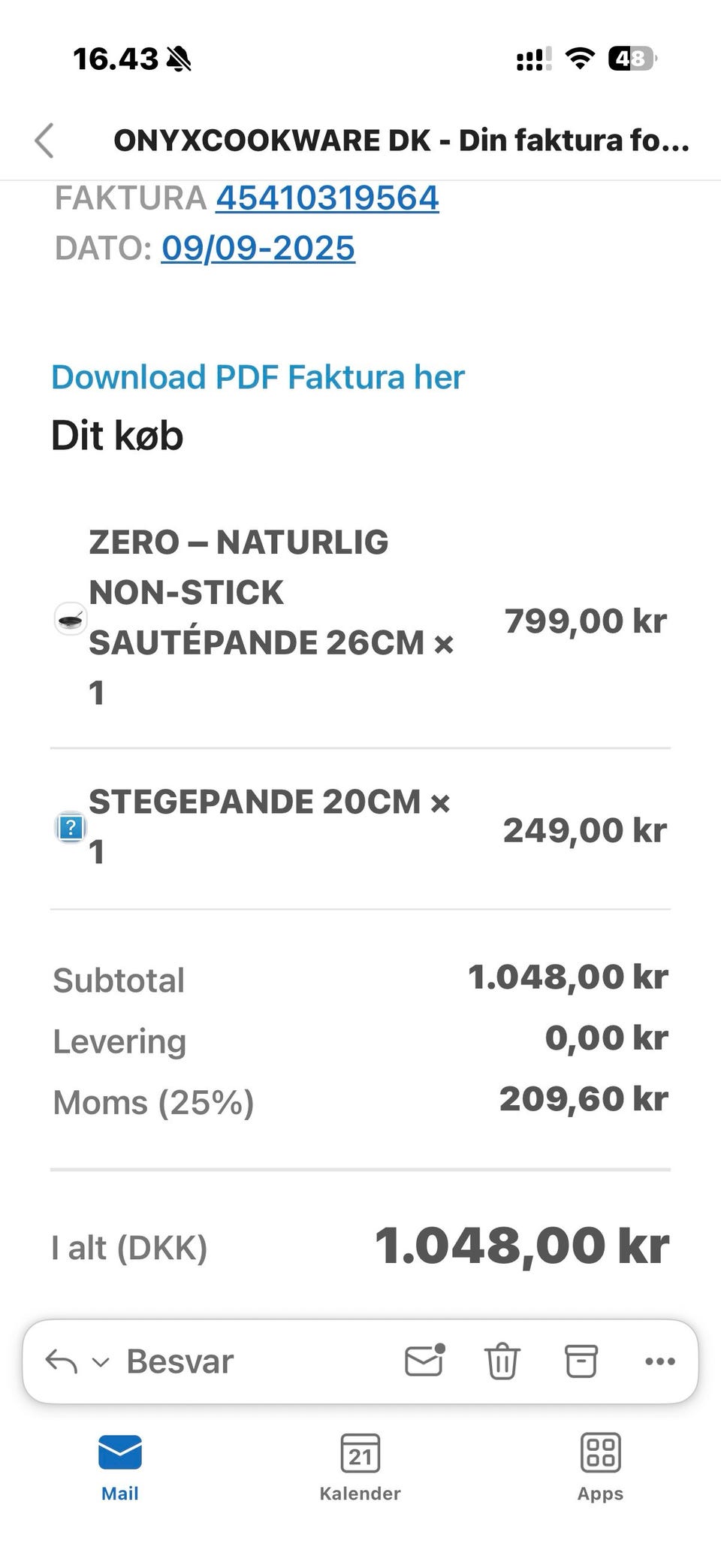Tap the email subject title ONYXCOOKWARE DK
This screenshot has height=1568, width=721.
coord(401,140)
